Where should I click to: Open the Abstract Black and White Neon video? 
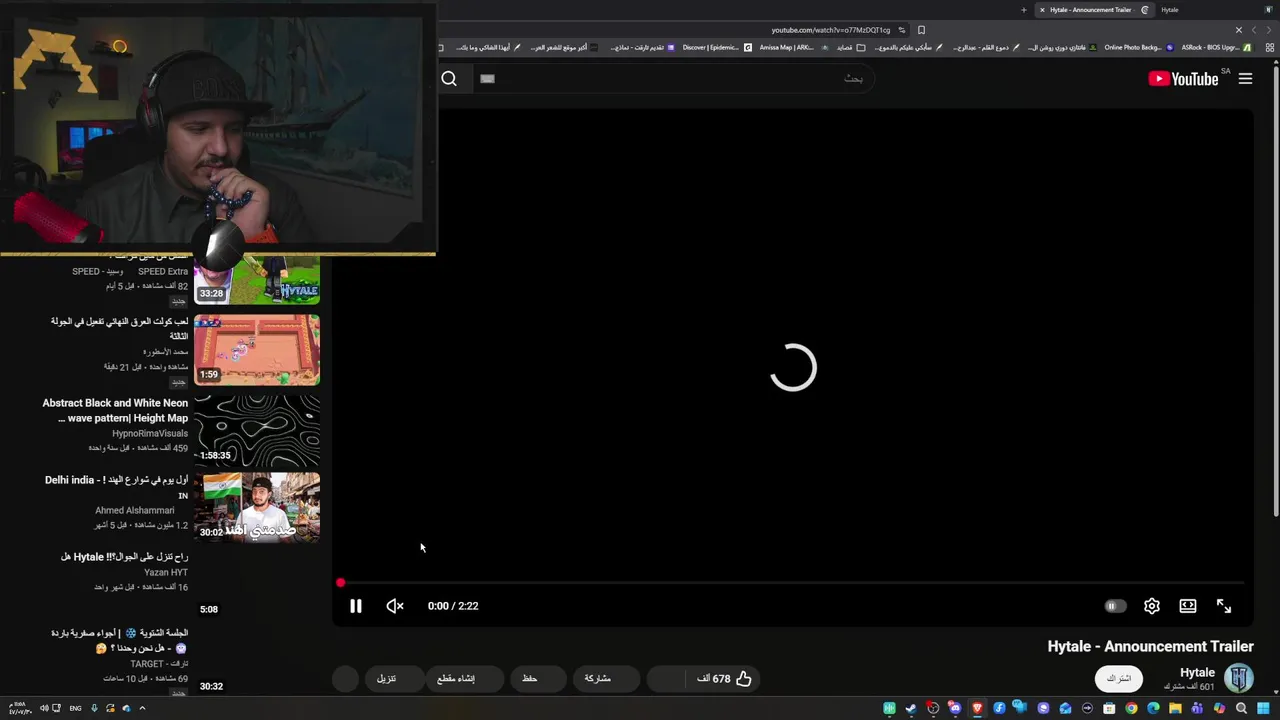tap(115, 410)
